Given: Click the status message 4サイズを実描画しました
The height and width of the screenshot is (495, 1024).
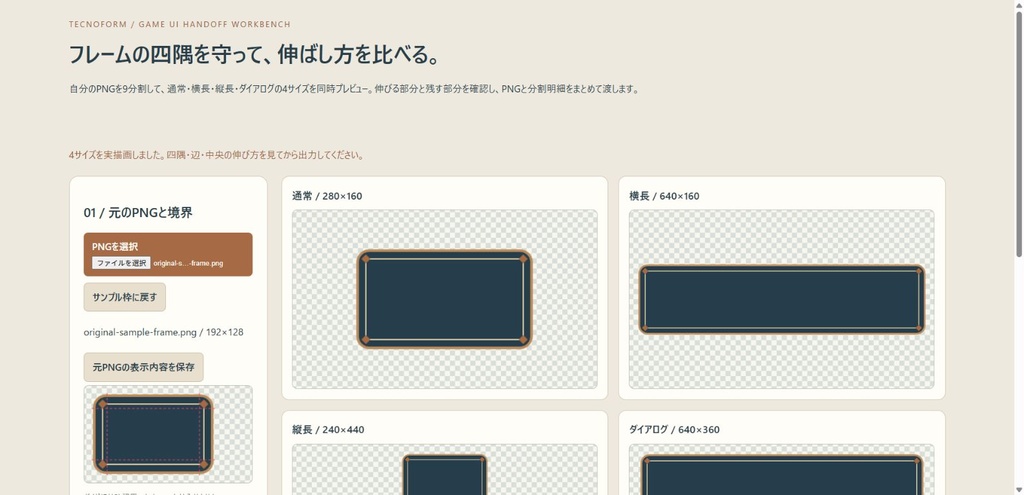Looking at the screenshot, I should (216, 155).
